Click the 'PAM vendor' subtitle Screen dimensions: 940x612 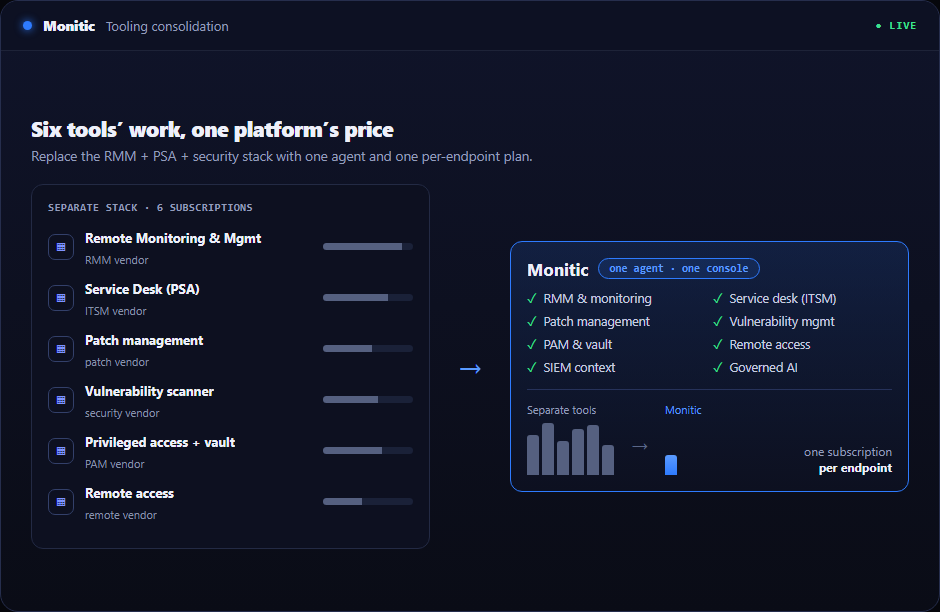pyautogui.click(x=115, y=464)
